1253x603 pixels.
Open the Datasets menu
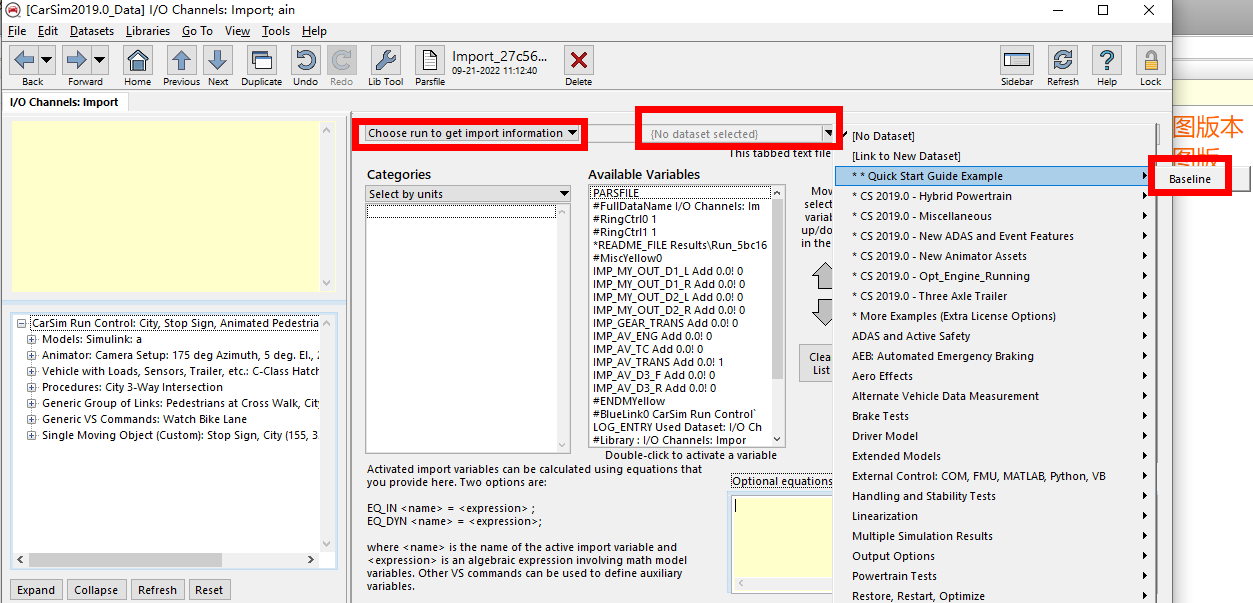92,31
